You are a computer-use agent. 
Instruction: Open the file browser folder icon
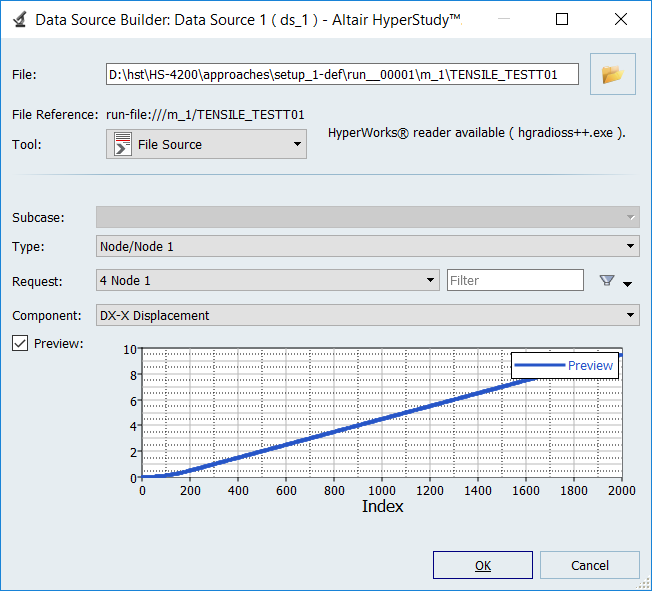tap(612, 74)
